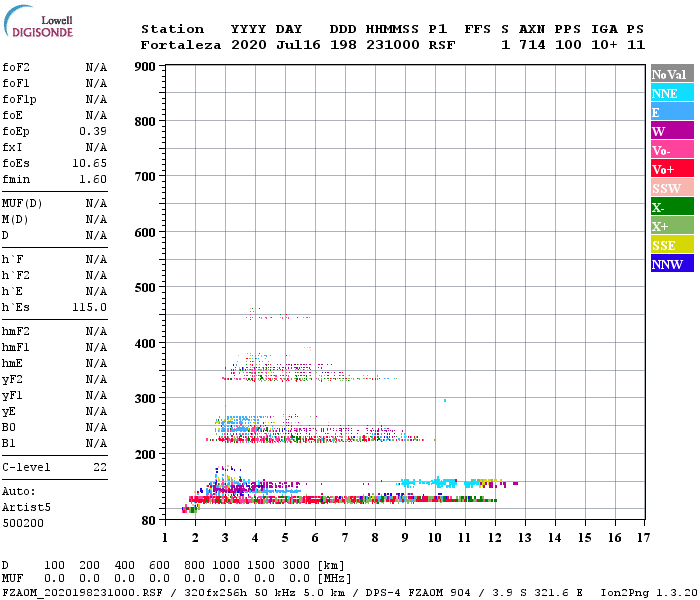Click the 3000 distance column heading

point(296,565)
